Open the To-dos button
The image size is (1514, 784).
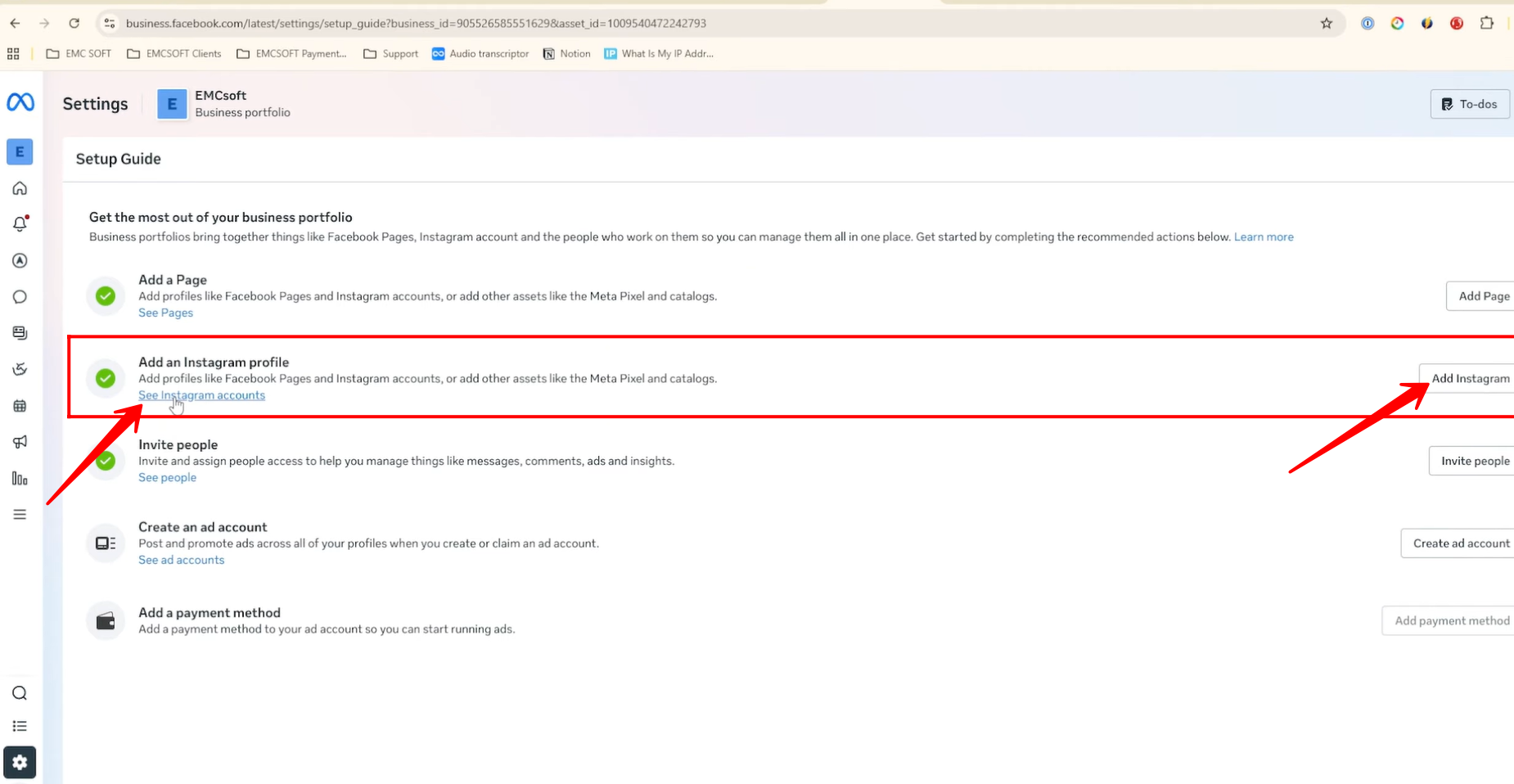(1469, 104)
